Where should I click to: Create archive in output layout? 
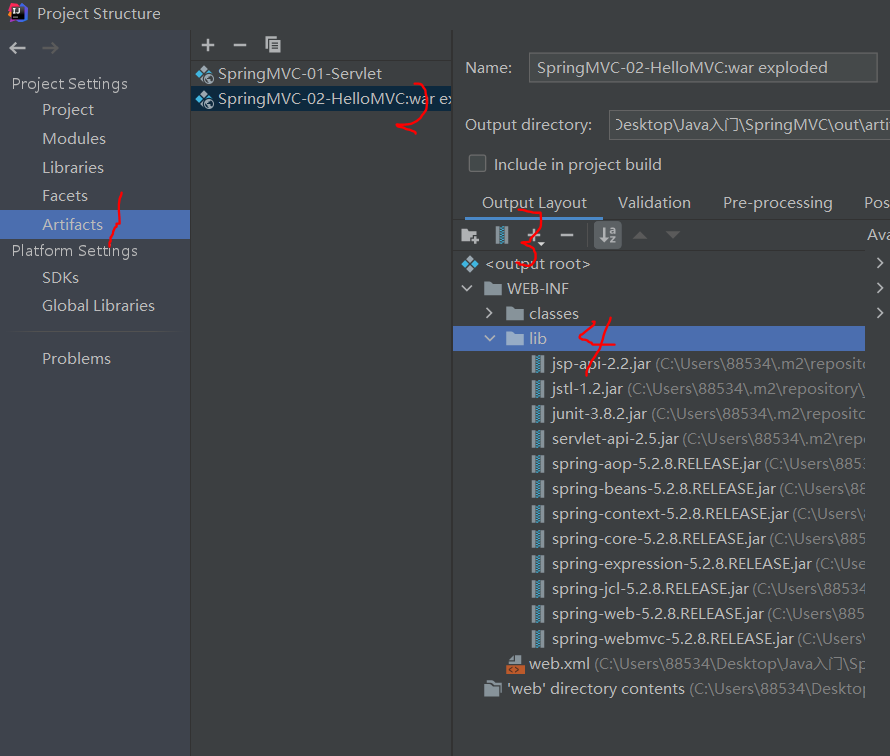(x=502, y=235)
